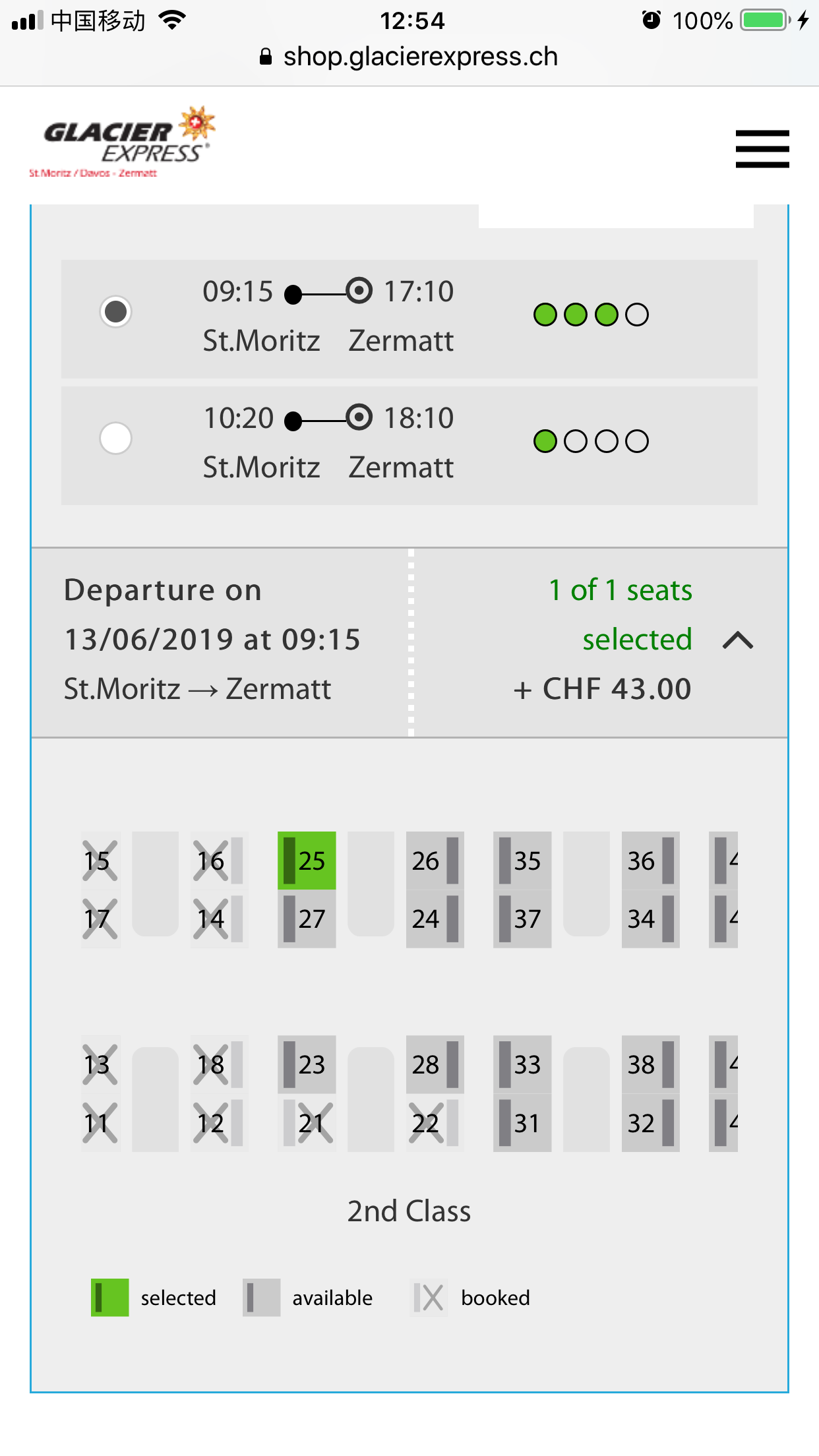Pick available seat 31

tap(522, 1123)
